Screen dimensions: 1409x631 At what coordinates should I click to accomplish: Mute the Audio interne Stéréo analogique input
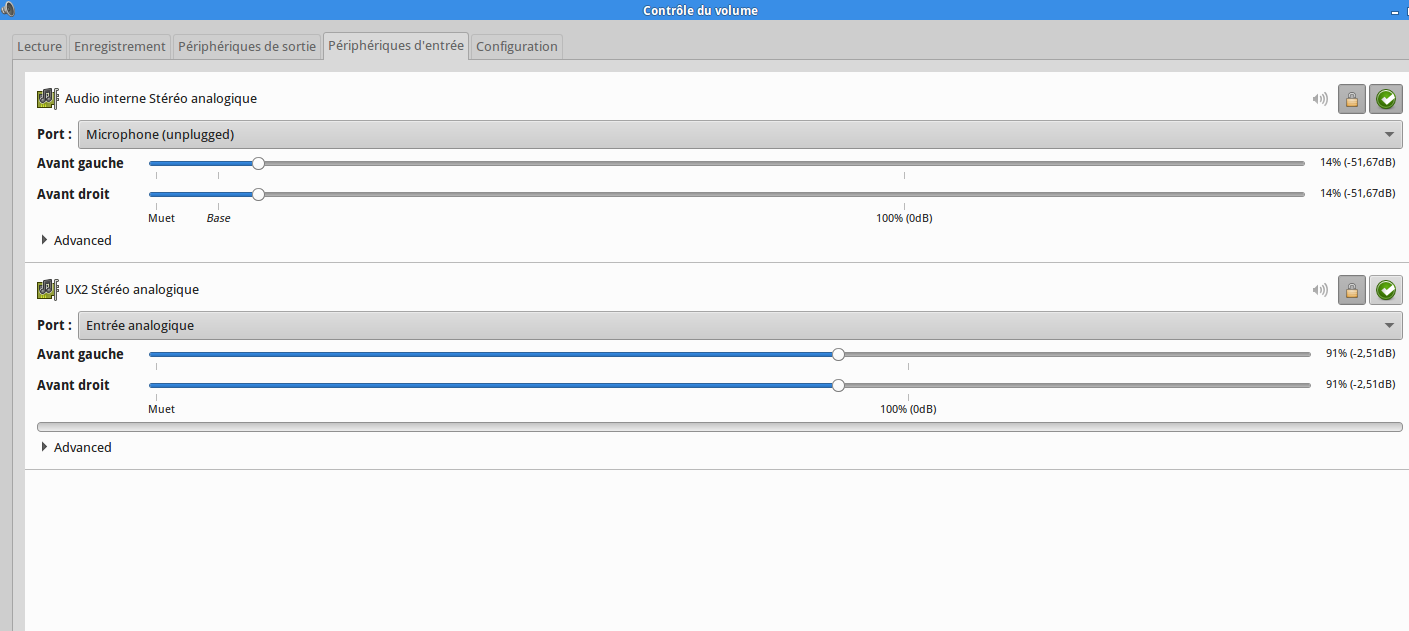pyautogui.click(x=1321, y=99)
